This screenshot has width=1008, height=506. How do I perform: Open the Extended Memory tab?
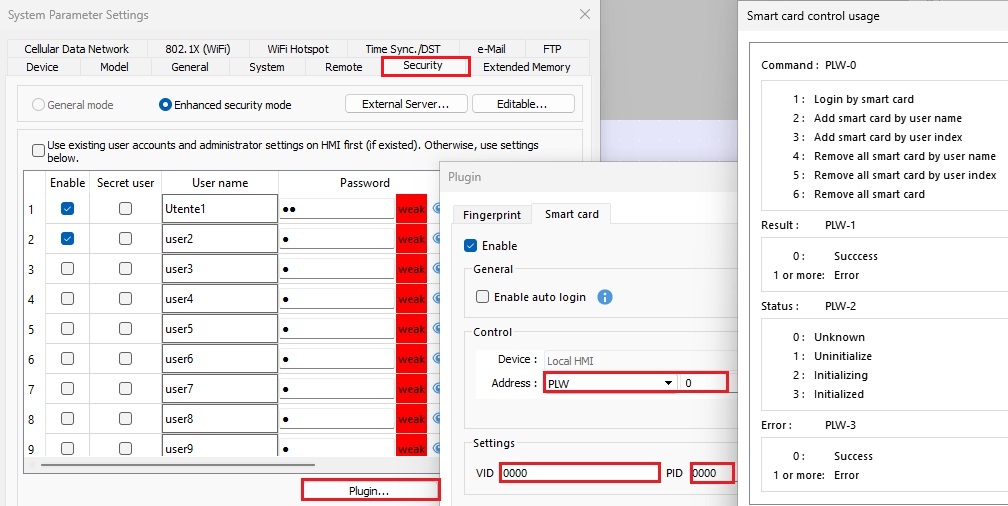(x=526, y=67)
